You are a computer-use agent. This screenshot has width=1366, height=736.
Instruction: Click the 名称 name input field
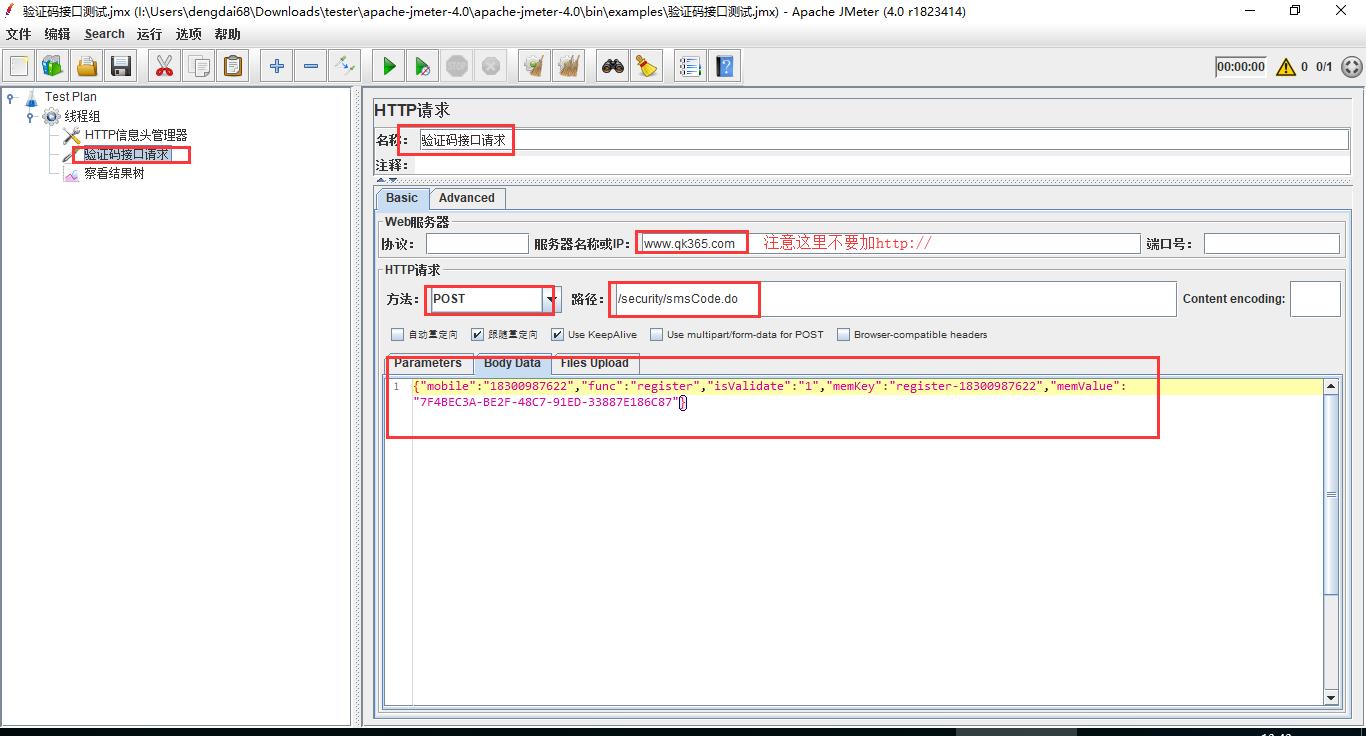pos(883,140)
